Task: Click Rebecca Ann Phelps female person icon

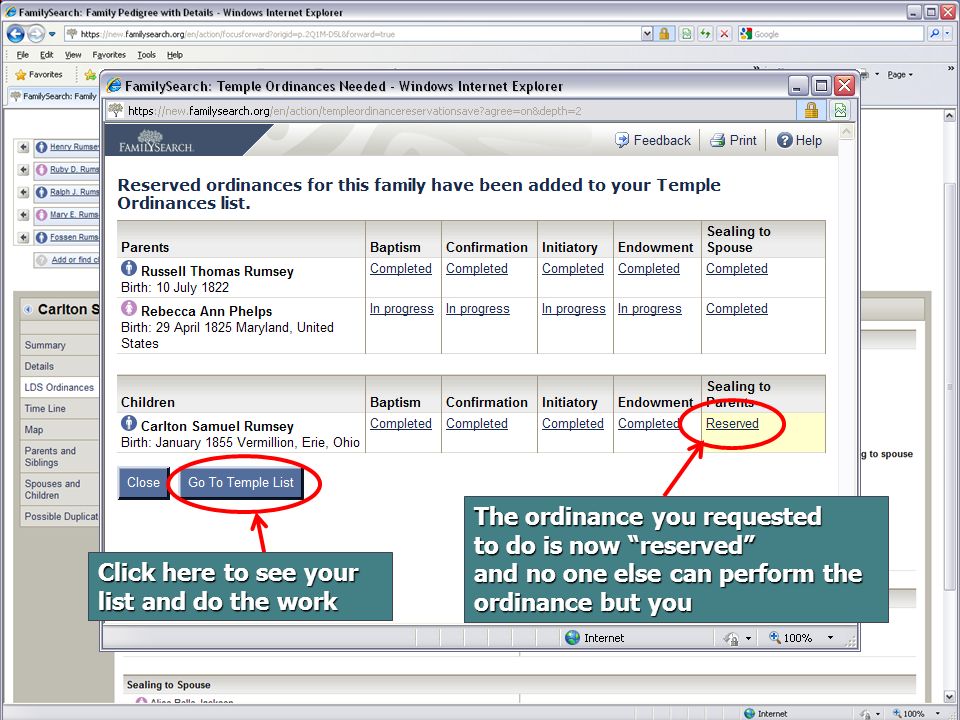Action: [x=129, y=307]
